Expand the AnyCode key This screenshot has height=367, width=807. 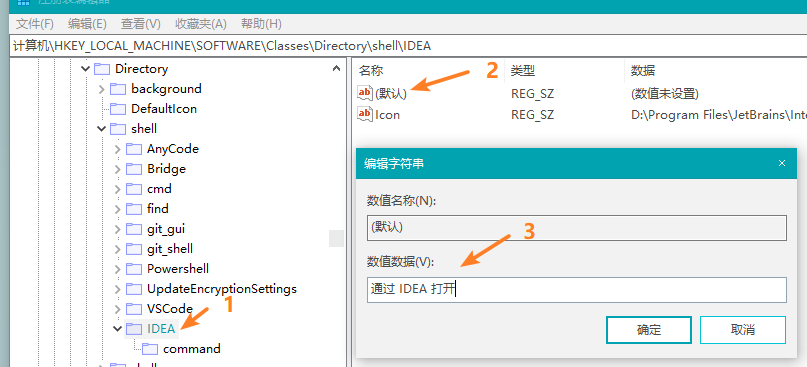(x=117, y=149)
